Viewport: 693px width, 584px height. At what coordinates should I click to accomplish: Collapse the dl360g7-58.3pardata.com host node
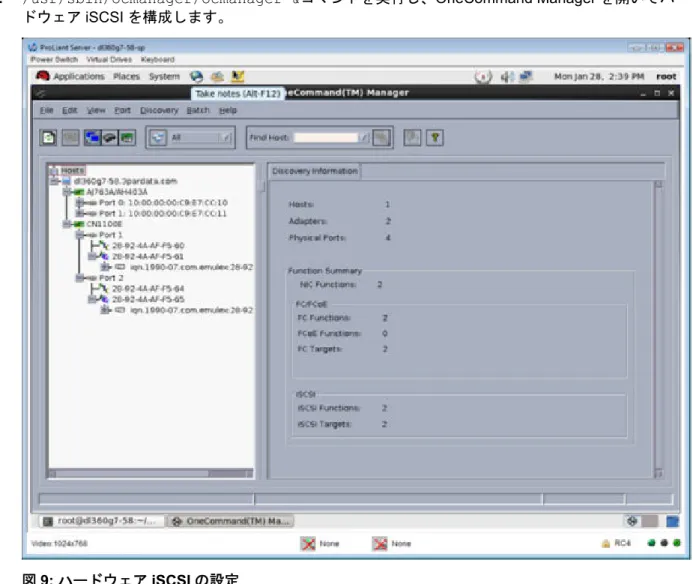[54, 181]
